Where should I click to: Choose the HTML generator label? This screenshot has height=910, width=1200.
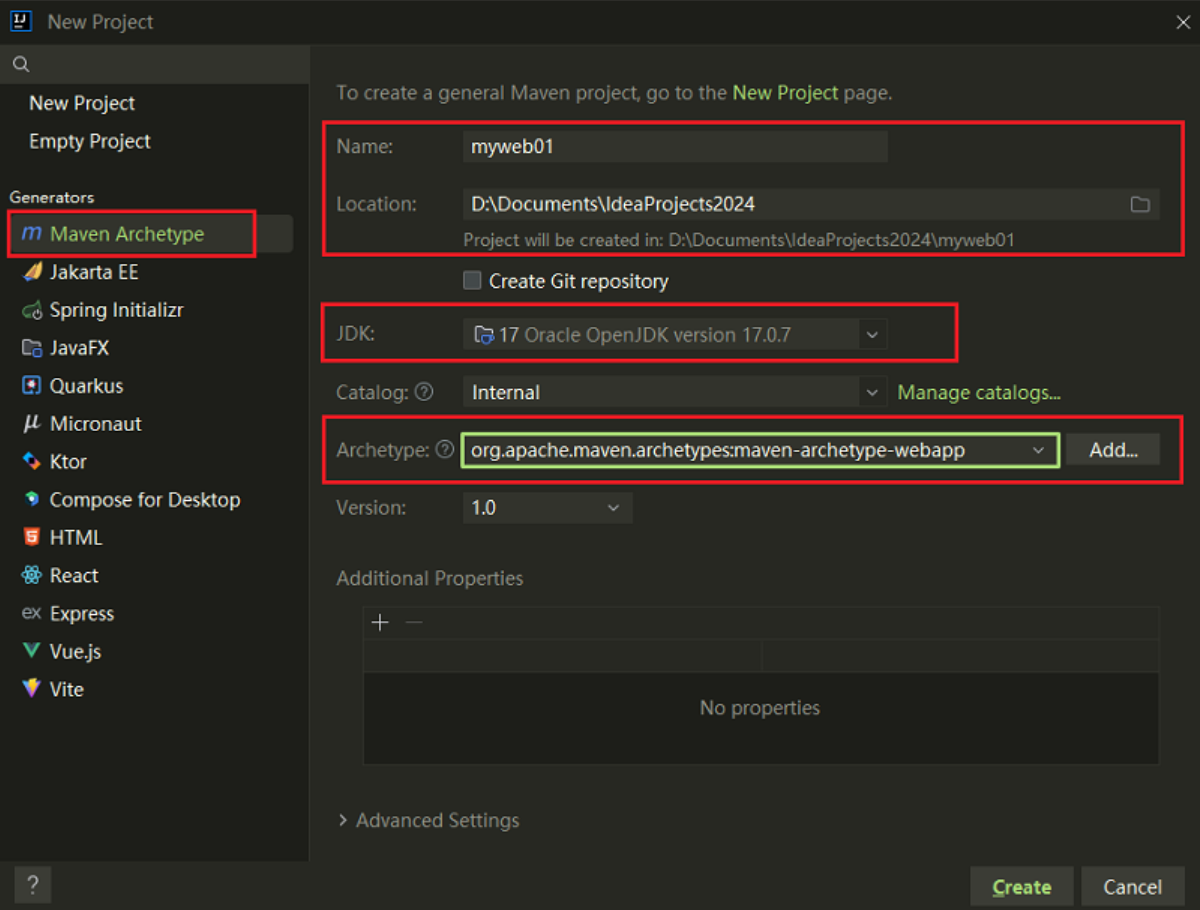76,538
